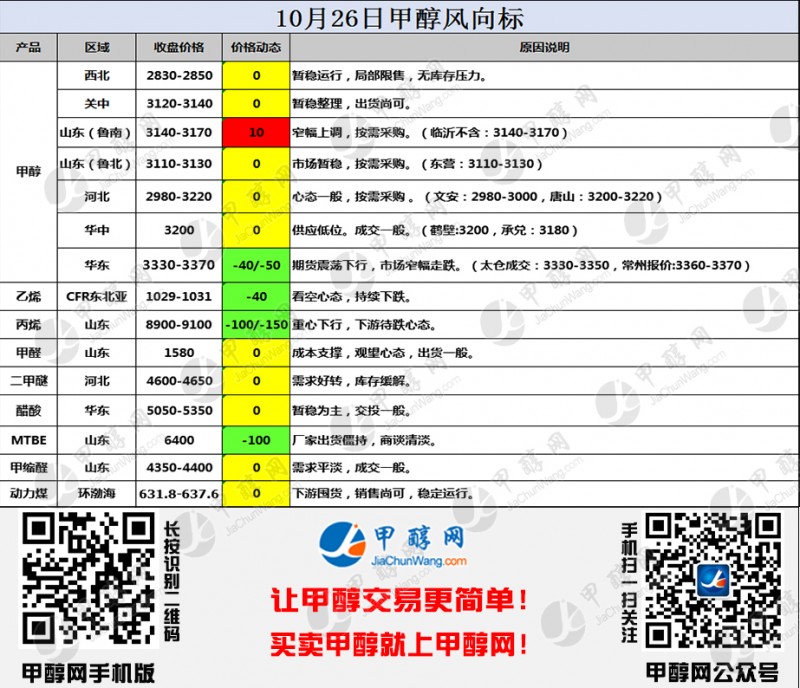This screenshot has height=688, width=800.
Task: Click the note 重心下行，下游待跌心态
Action: [364, 325]
